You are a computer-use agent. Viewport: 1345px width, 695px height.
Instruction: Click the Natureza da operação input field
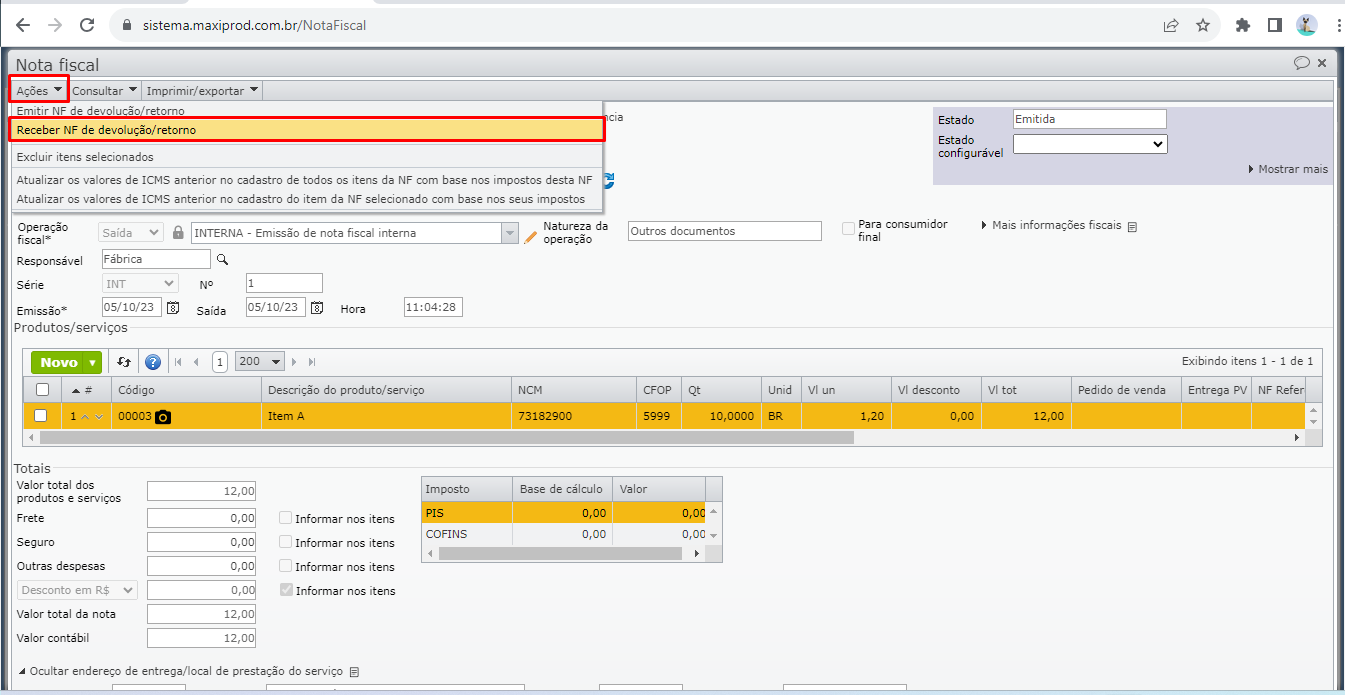pyautogui.click(x=724, y=231)
